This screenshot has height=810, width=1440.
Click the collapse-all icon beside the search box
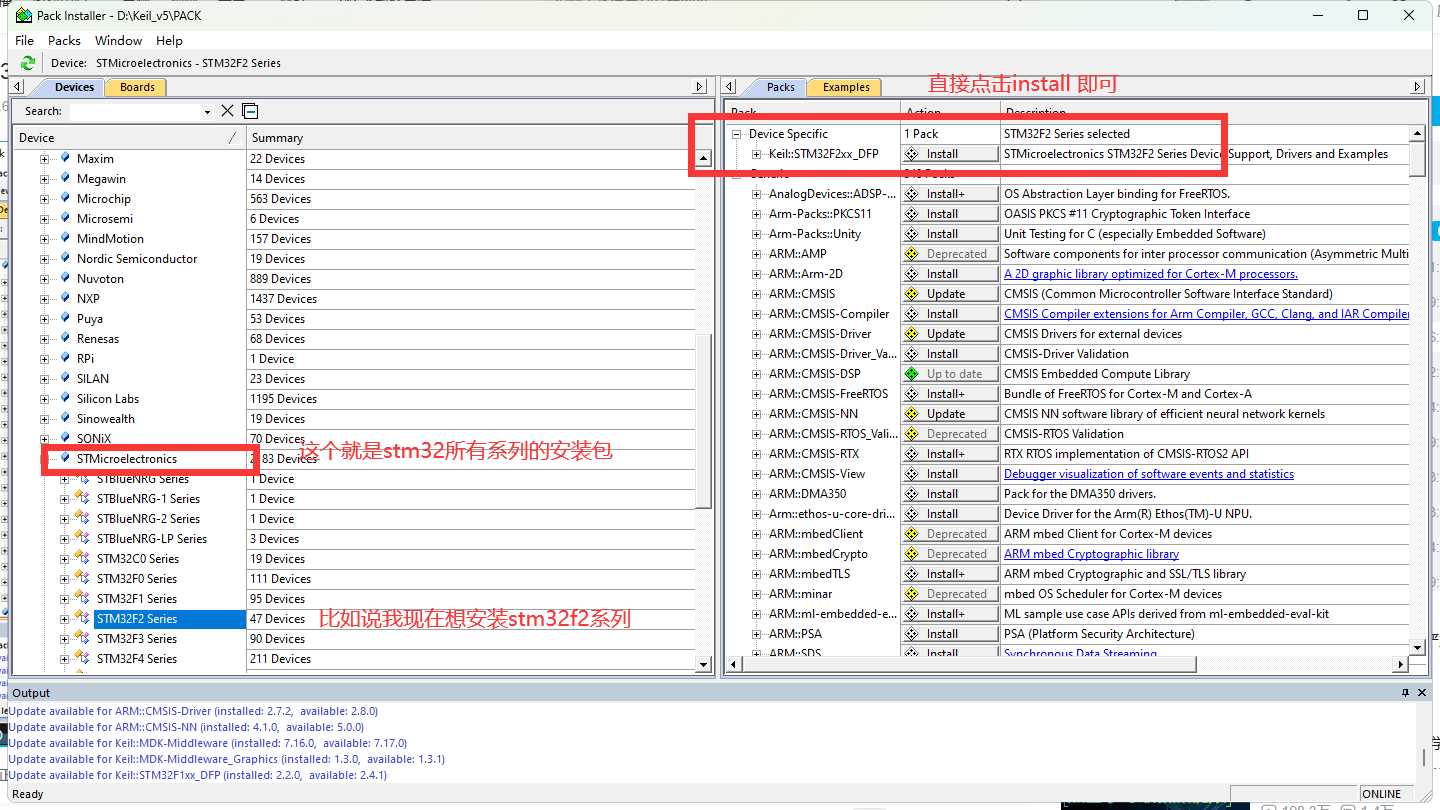[x=250, y=111]
